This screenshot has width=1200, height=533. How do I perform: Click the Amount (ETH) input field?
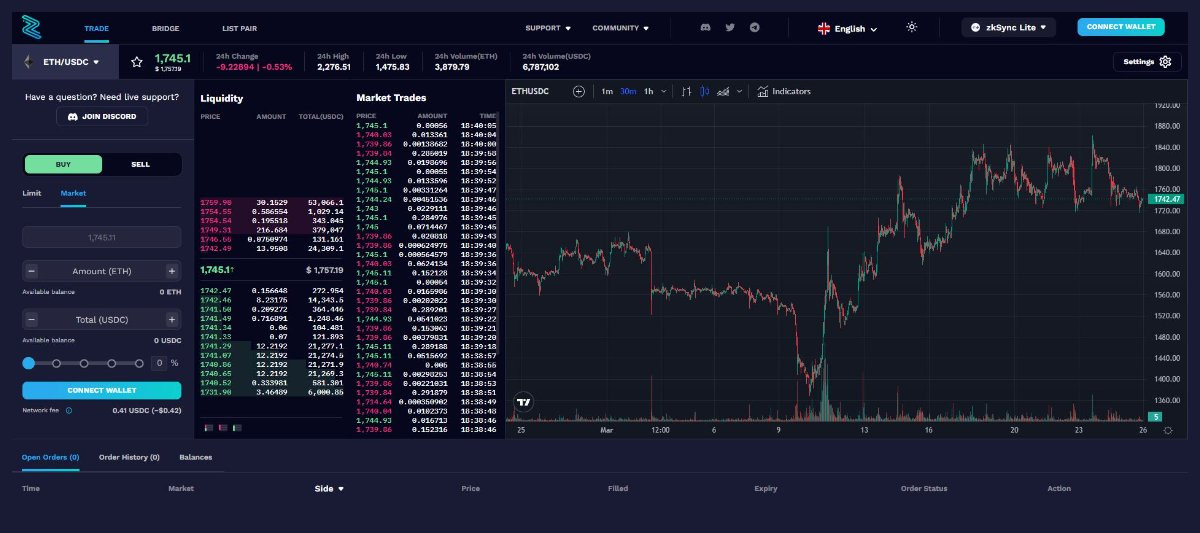tap(101, 271)
